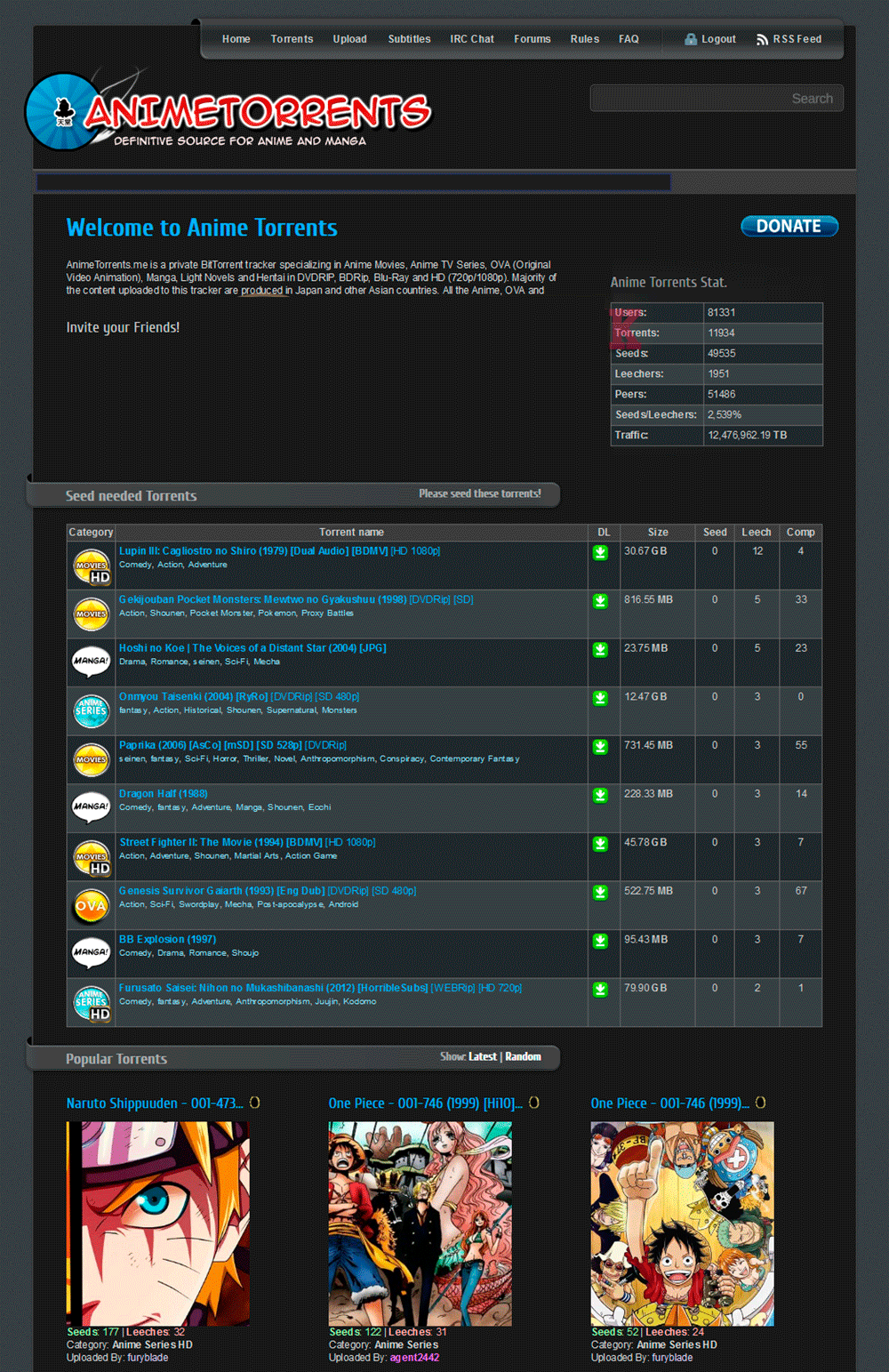Show Latest popular torrents
The image size is (889, 1372).
point(483,1056)
